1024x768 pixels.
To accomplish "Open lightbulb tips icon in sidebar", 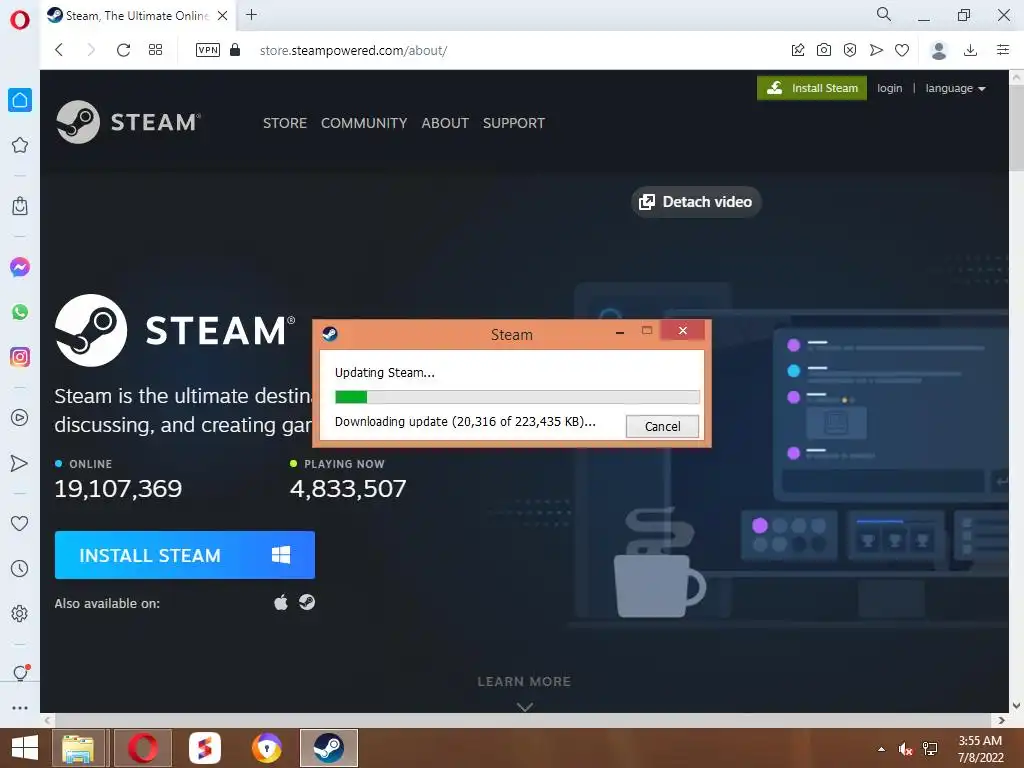I will click(20, 673).
